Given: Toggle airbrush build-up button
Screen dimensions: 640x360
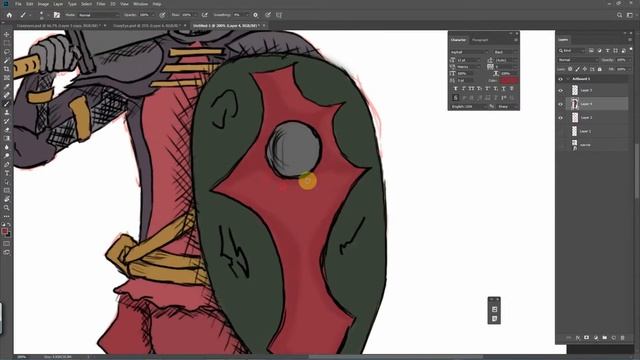Looking at the screenshot, I should click(x=205, y=15).
